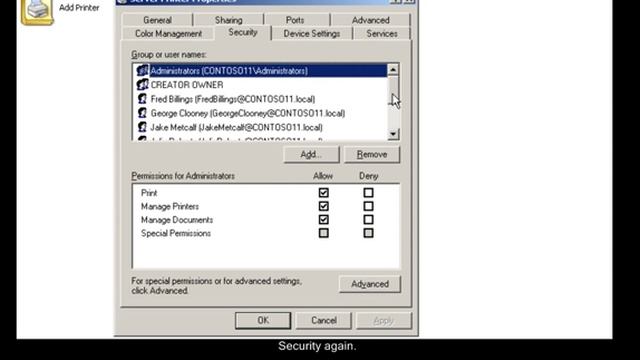Select Administrators (CONTOSO11\Administrators) entry
Viewport: 640px width, 360px height.
261,71
